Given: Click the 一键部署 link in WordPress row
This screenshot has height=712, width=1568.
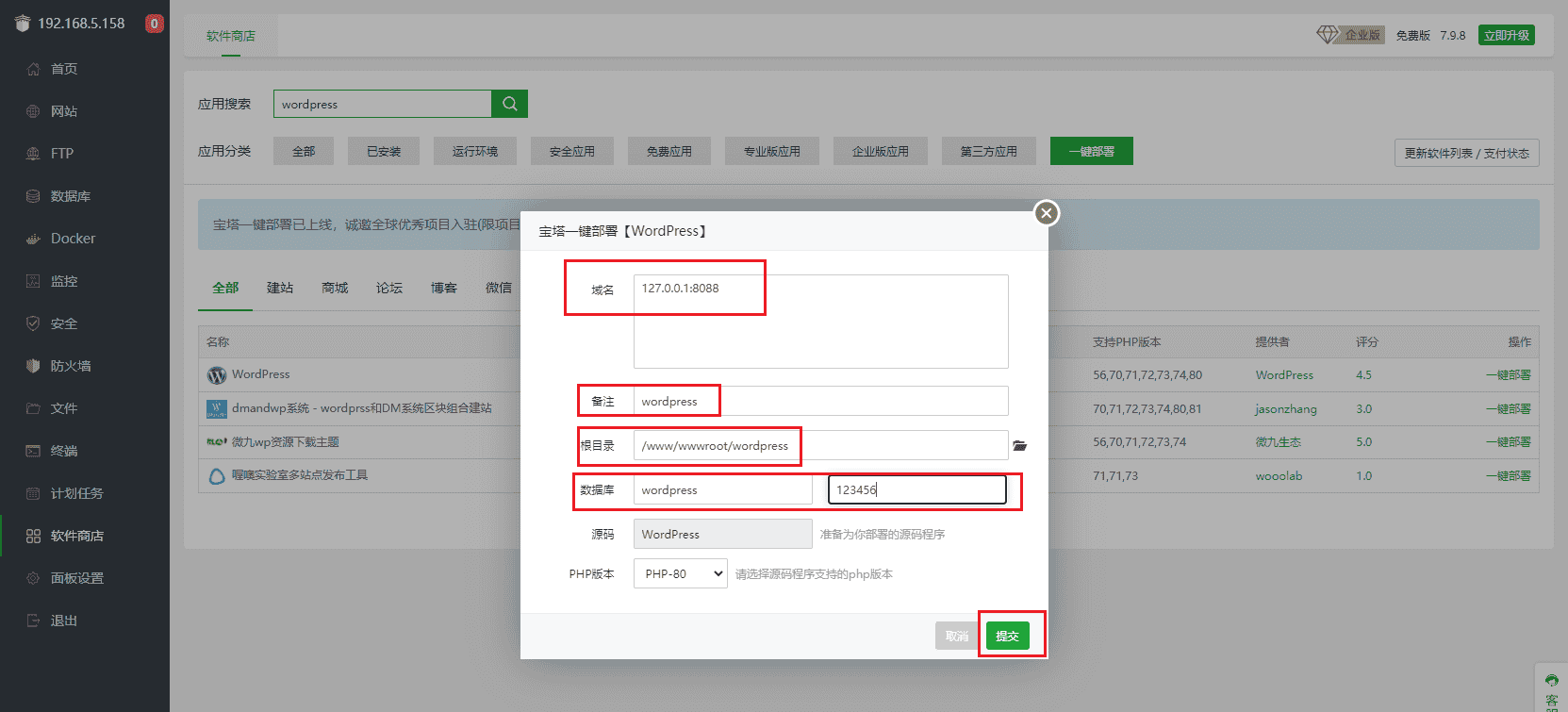Looking at the screenshot, I should pos(1509,374).
